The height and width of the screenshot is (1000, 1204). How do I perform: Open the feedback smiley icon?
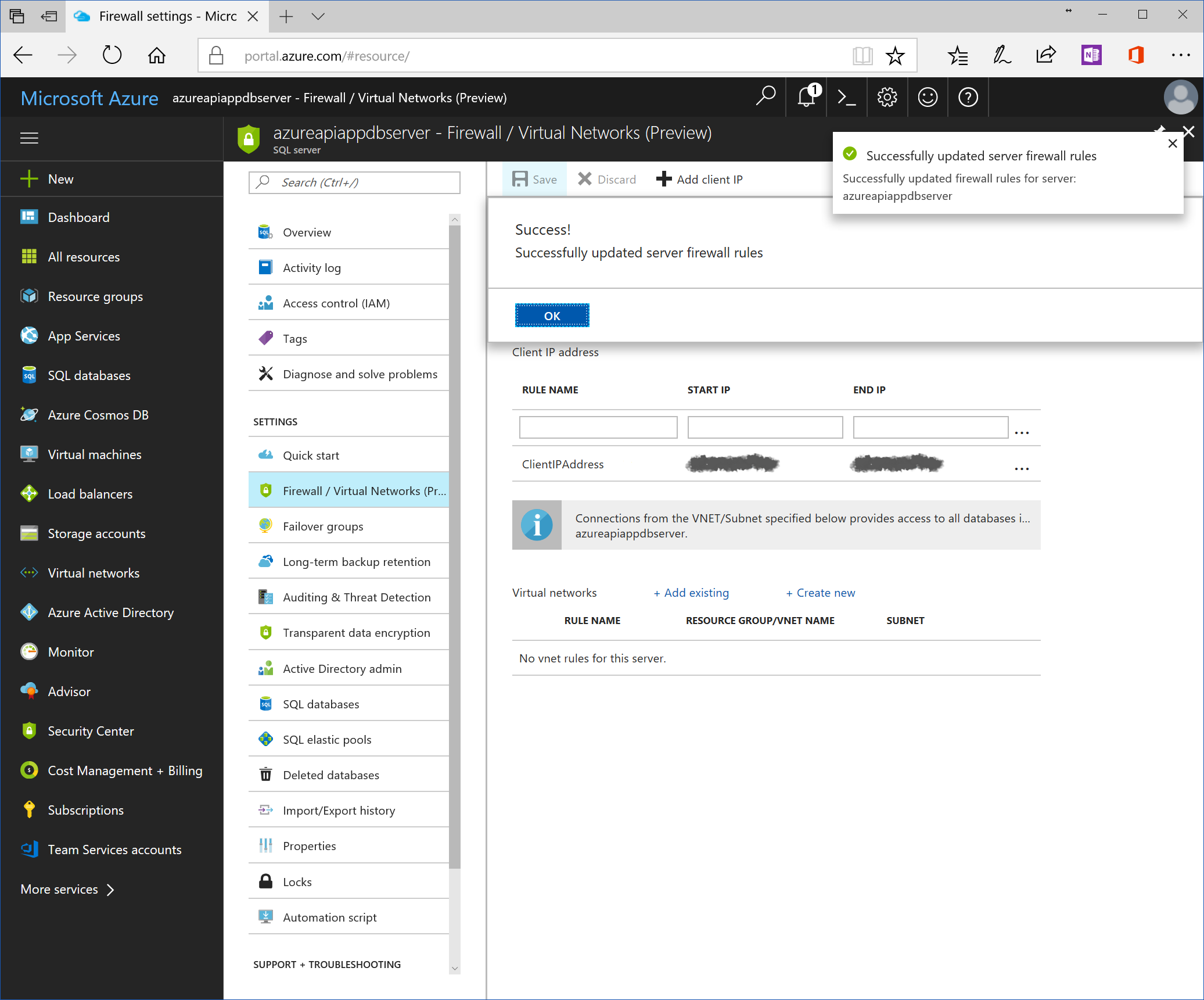(928, 98)
